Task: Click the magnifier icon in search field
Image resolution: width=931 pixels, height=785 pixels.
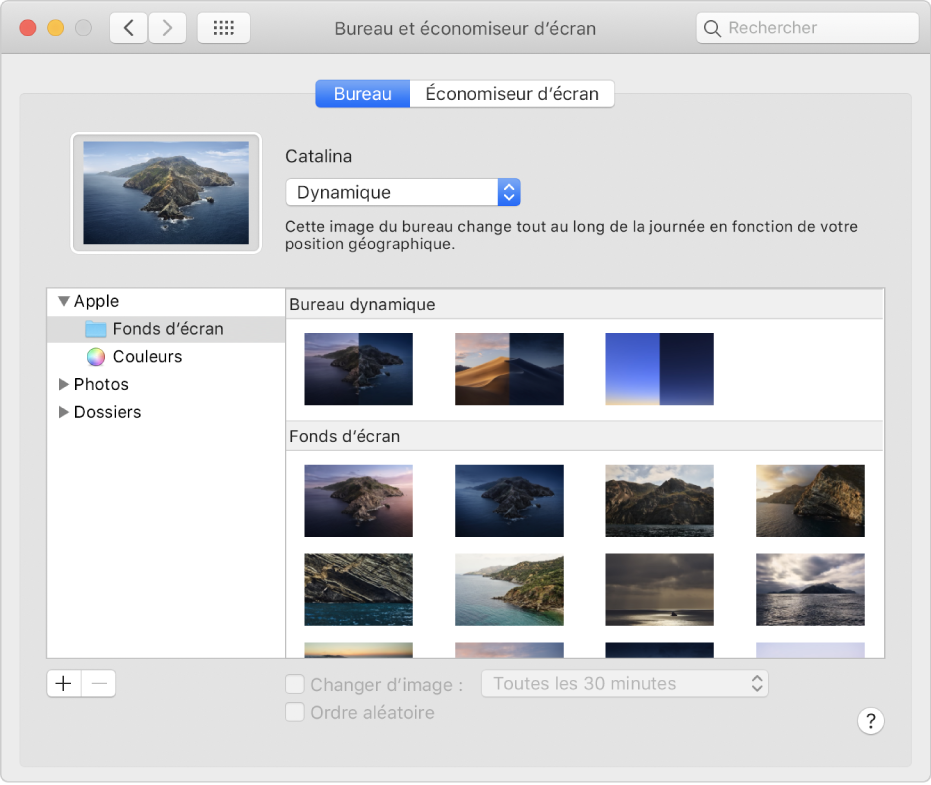Action: [x=712, y=28]
